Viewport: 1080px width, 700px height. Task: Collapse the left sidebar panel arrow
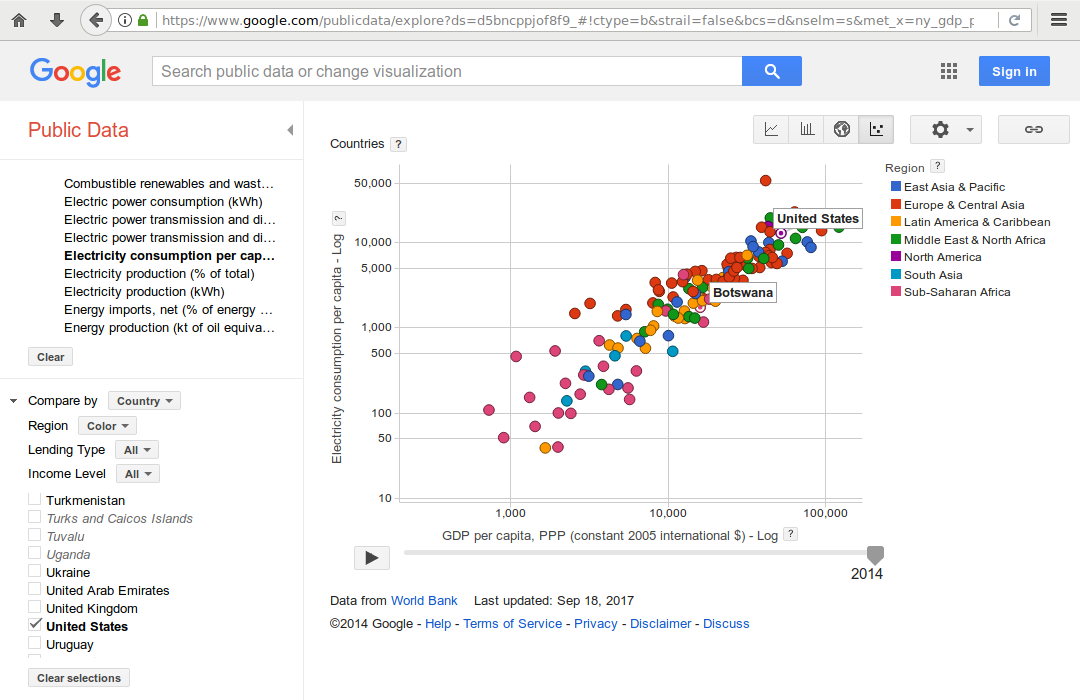click(x=290, y=130)
